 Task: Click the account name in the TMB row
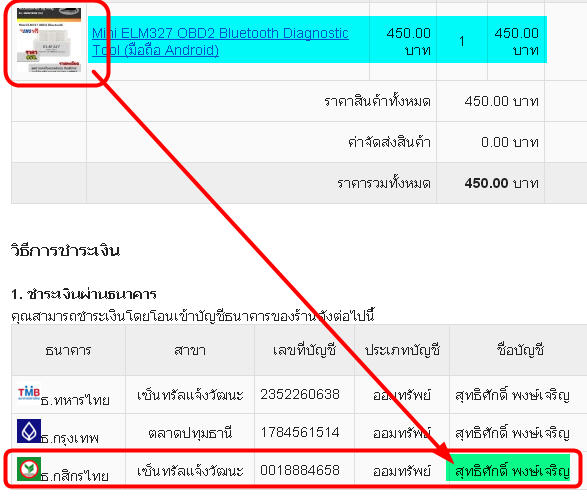click(x=512, y=395)
